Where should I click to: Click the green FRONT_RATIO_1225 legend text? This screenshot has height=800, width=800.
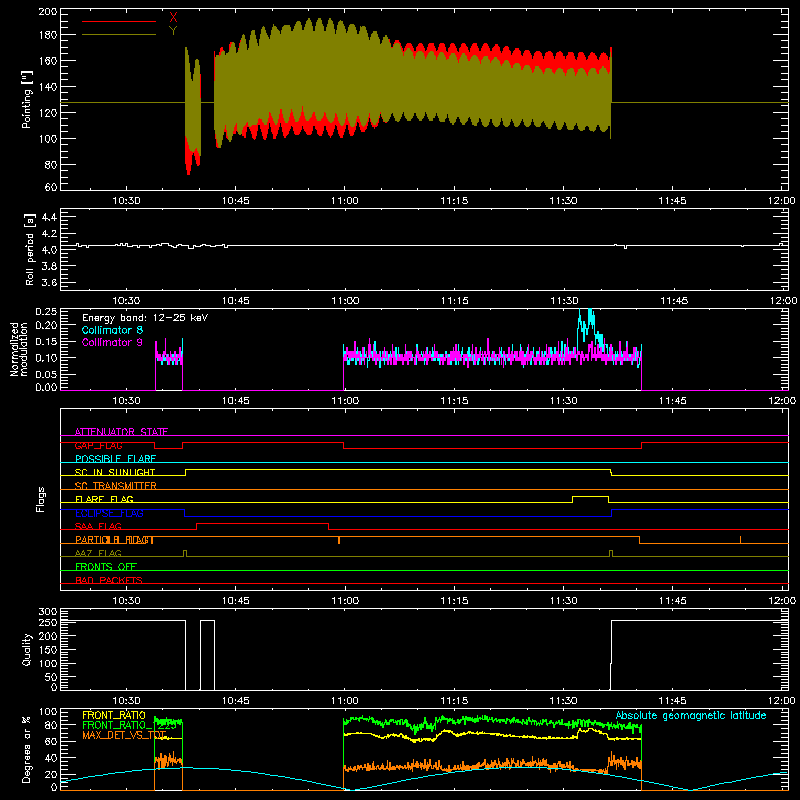(x=129, y=725)
